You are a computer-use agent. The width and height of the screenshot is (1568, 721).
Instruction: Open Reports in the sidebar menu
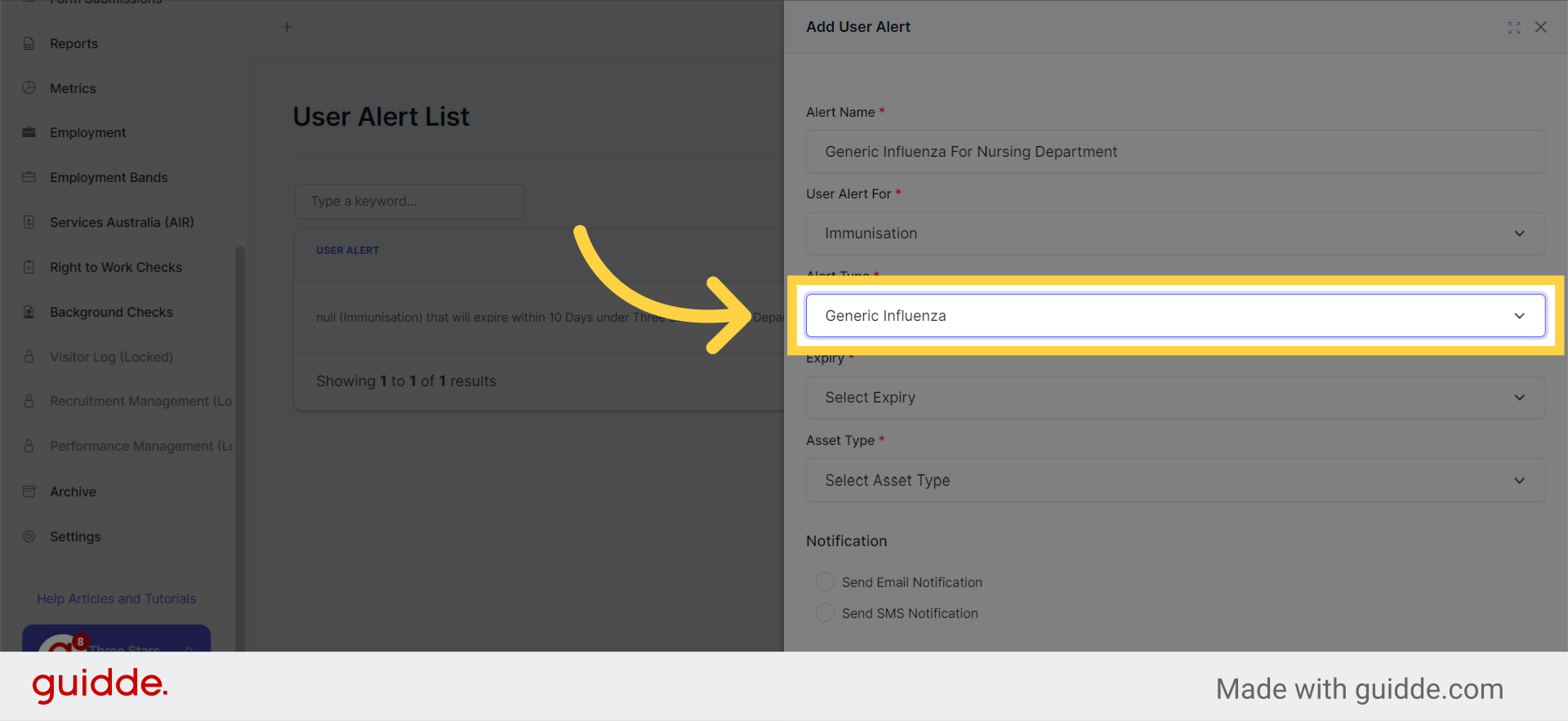tap(73, 43)
